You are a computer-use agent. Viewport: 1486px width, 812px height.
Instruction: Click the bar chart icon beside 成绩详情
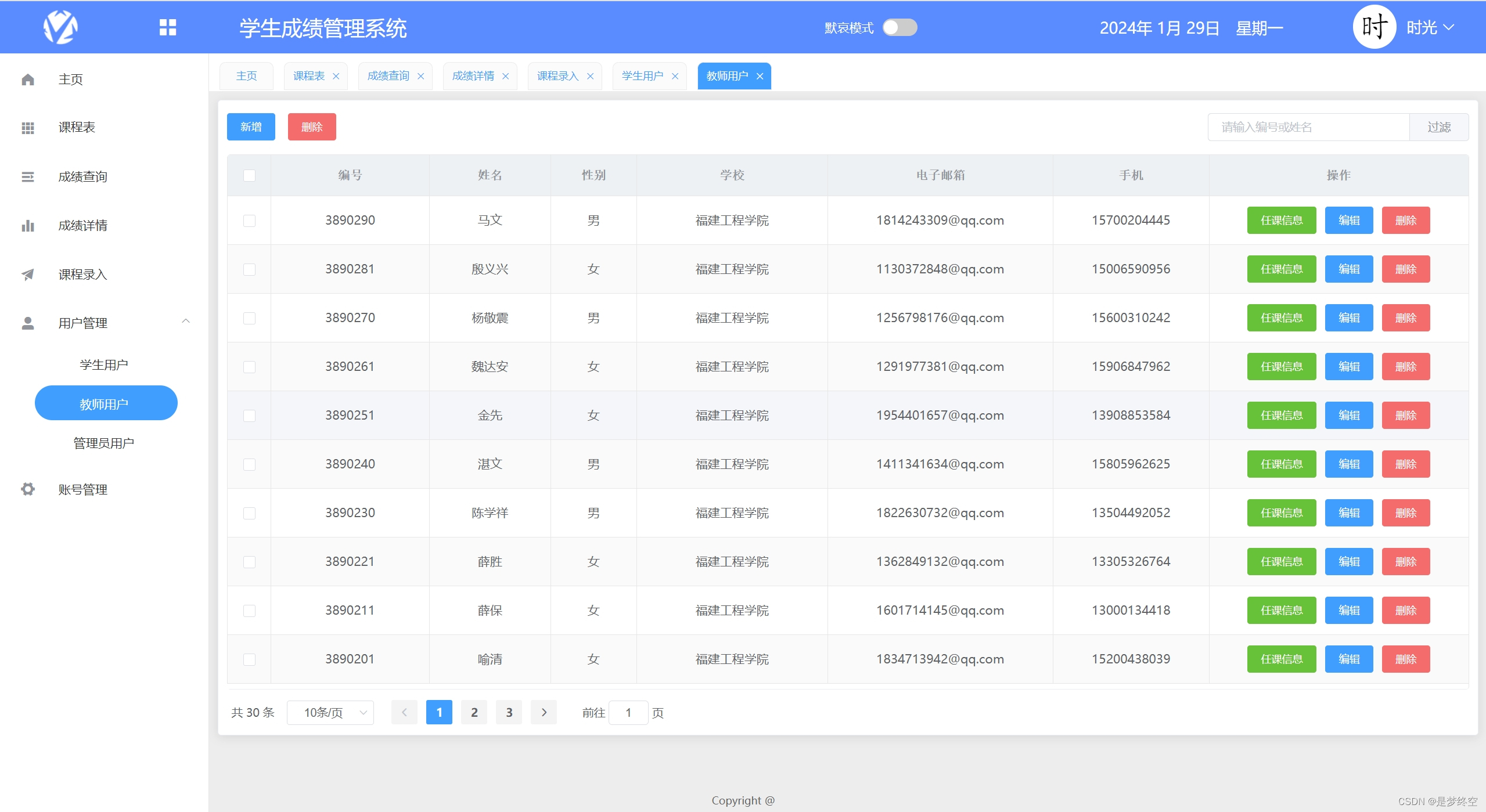coord(28,225)
